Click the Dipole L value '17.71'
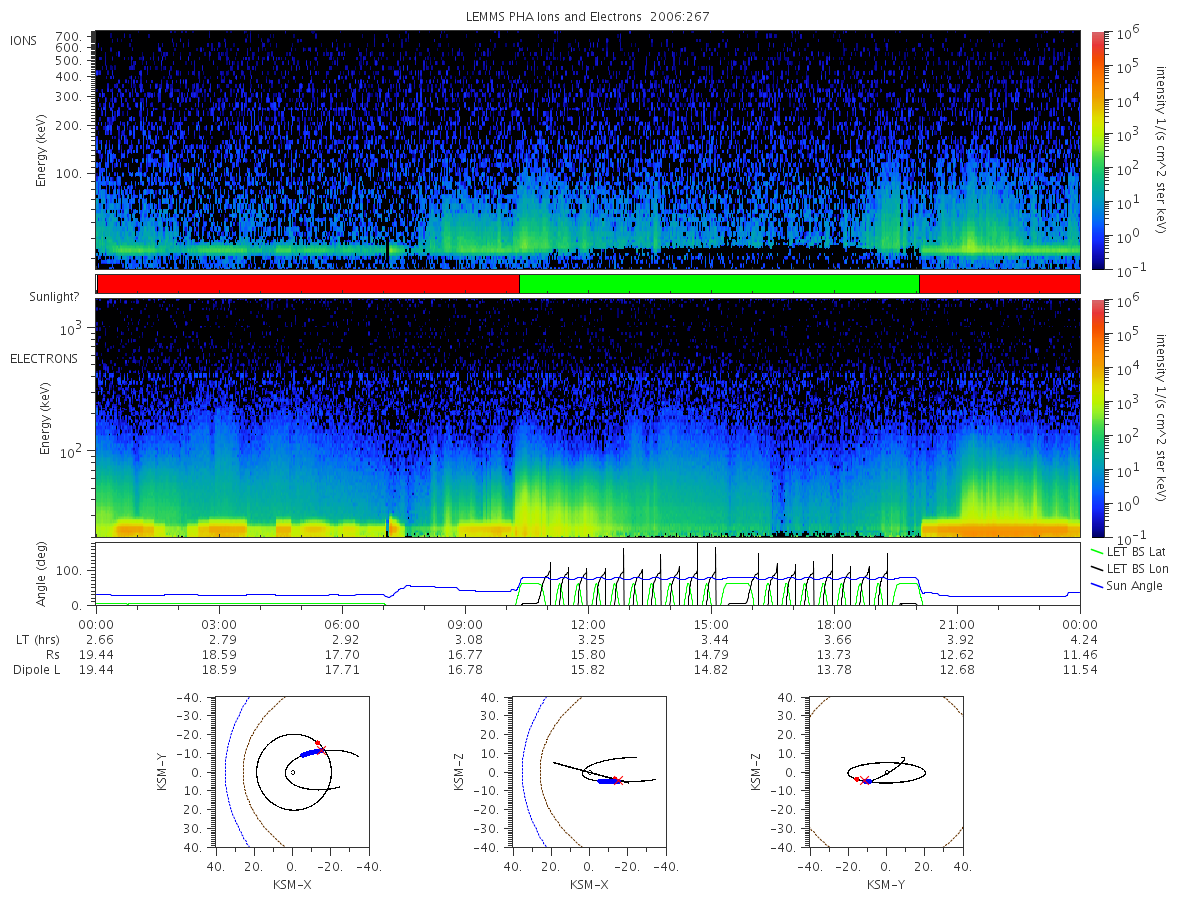 [x=342, y=670]
